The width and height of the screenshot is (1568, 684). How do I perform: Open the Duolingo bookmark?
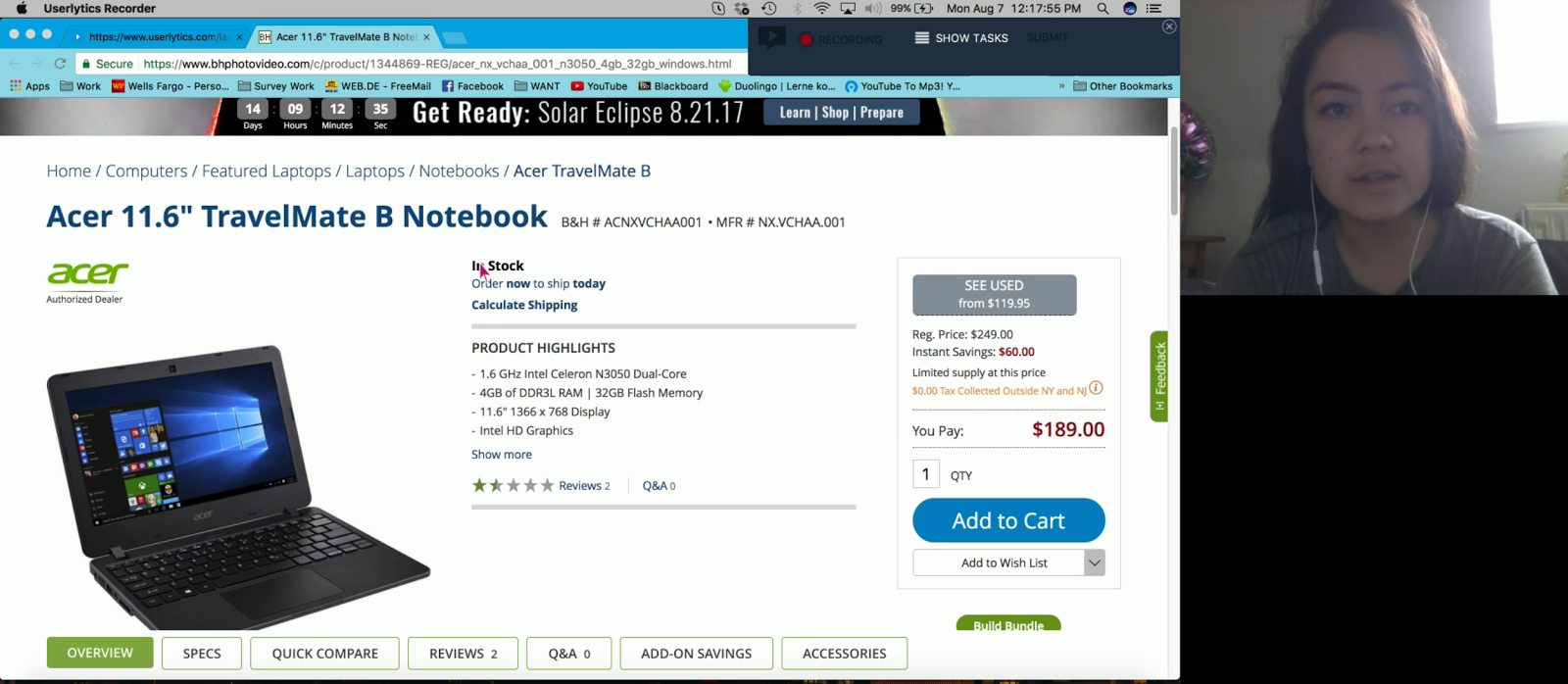pyautogui.click(x=777, y=86)
